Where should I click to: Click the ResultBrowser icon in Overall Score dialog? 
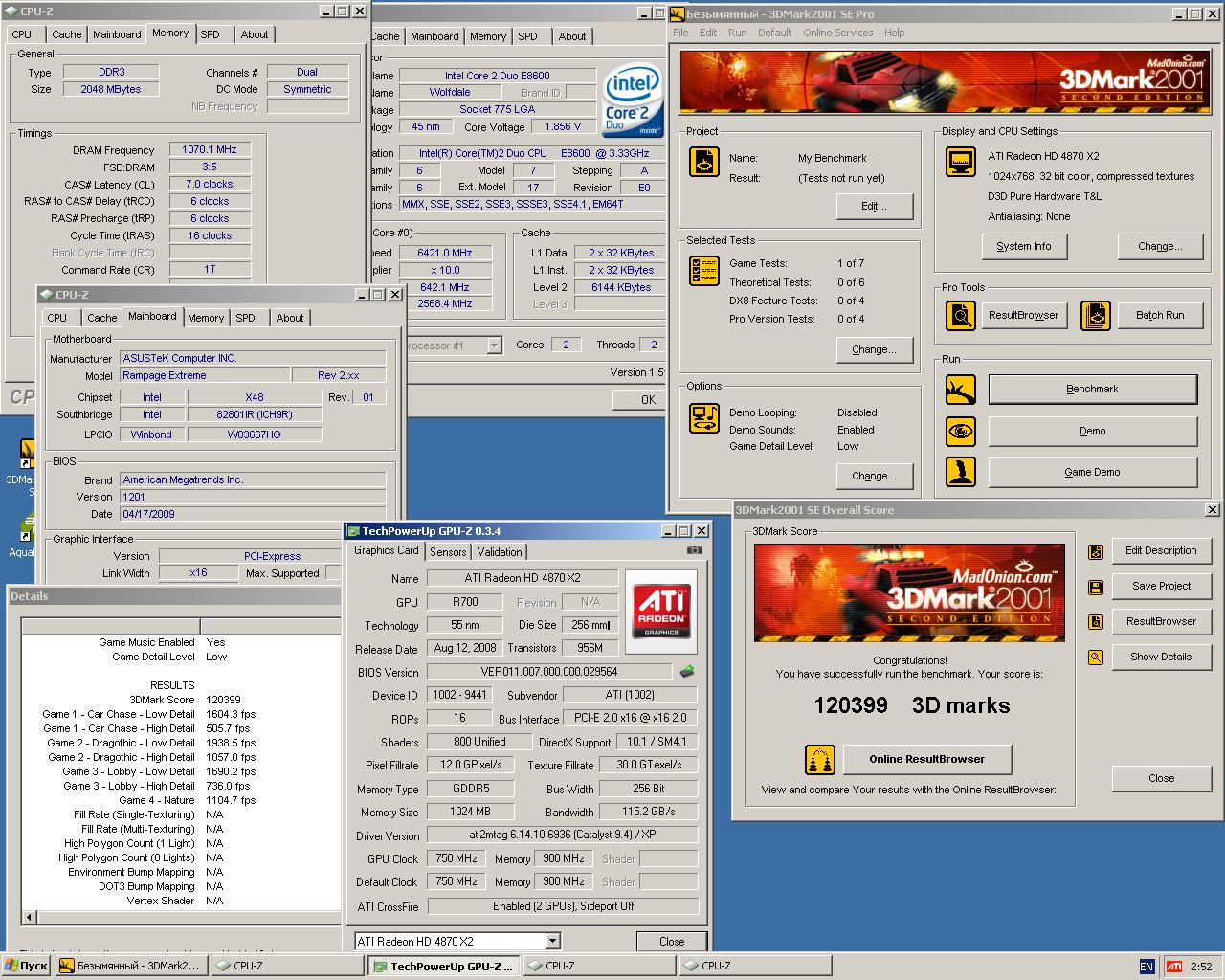(1096, 622)
